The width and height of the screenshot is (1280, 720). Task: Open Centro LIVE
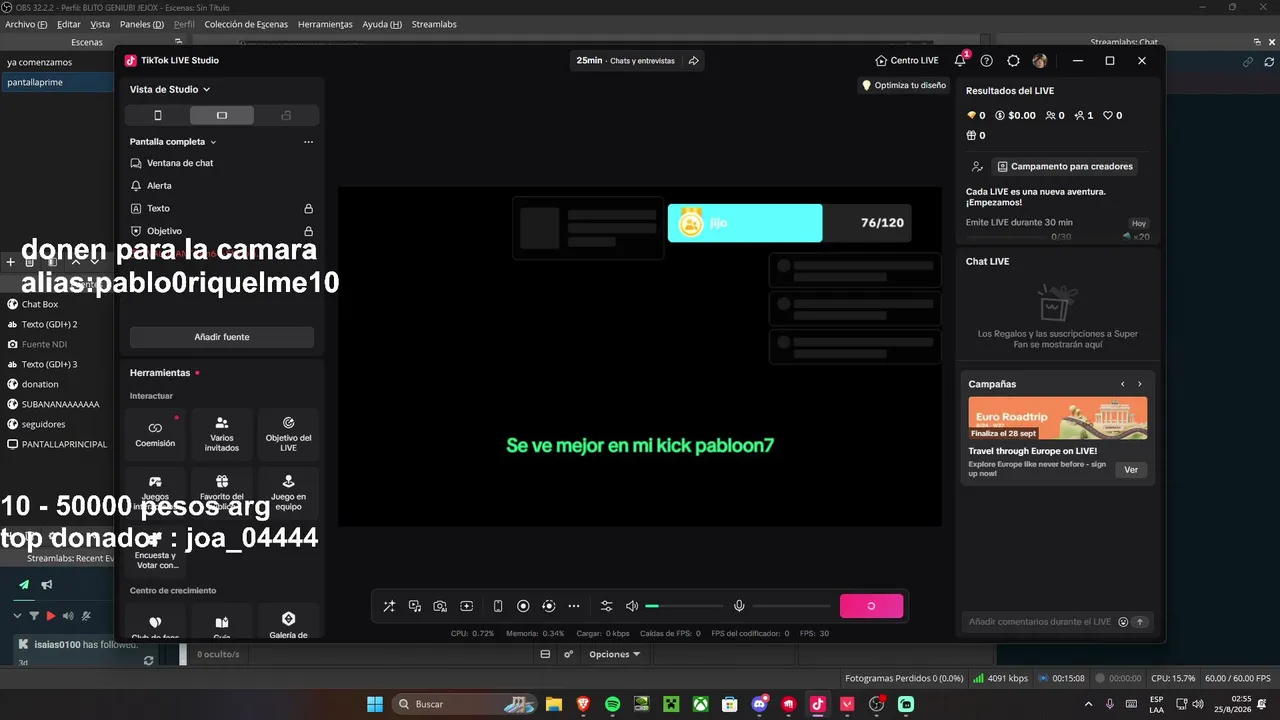907,60
